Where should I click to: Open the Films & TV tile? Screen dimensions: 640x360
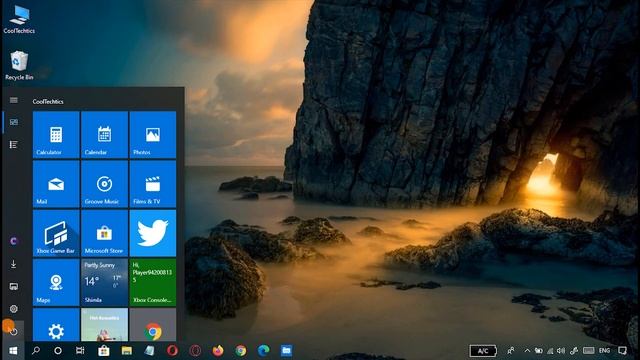(x=153, y=184)
